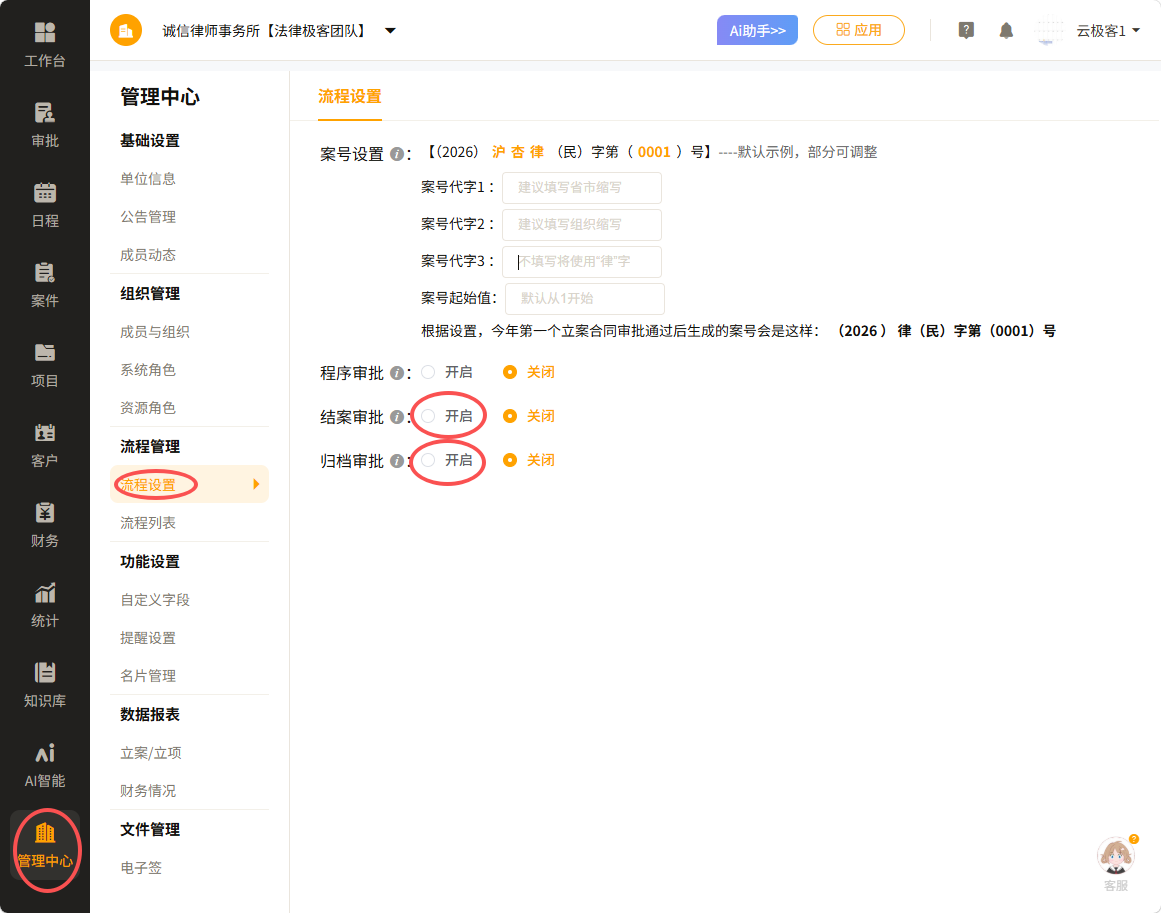
Task: Focus the 案号代字1 input field
Action: coord(581,187)
